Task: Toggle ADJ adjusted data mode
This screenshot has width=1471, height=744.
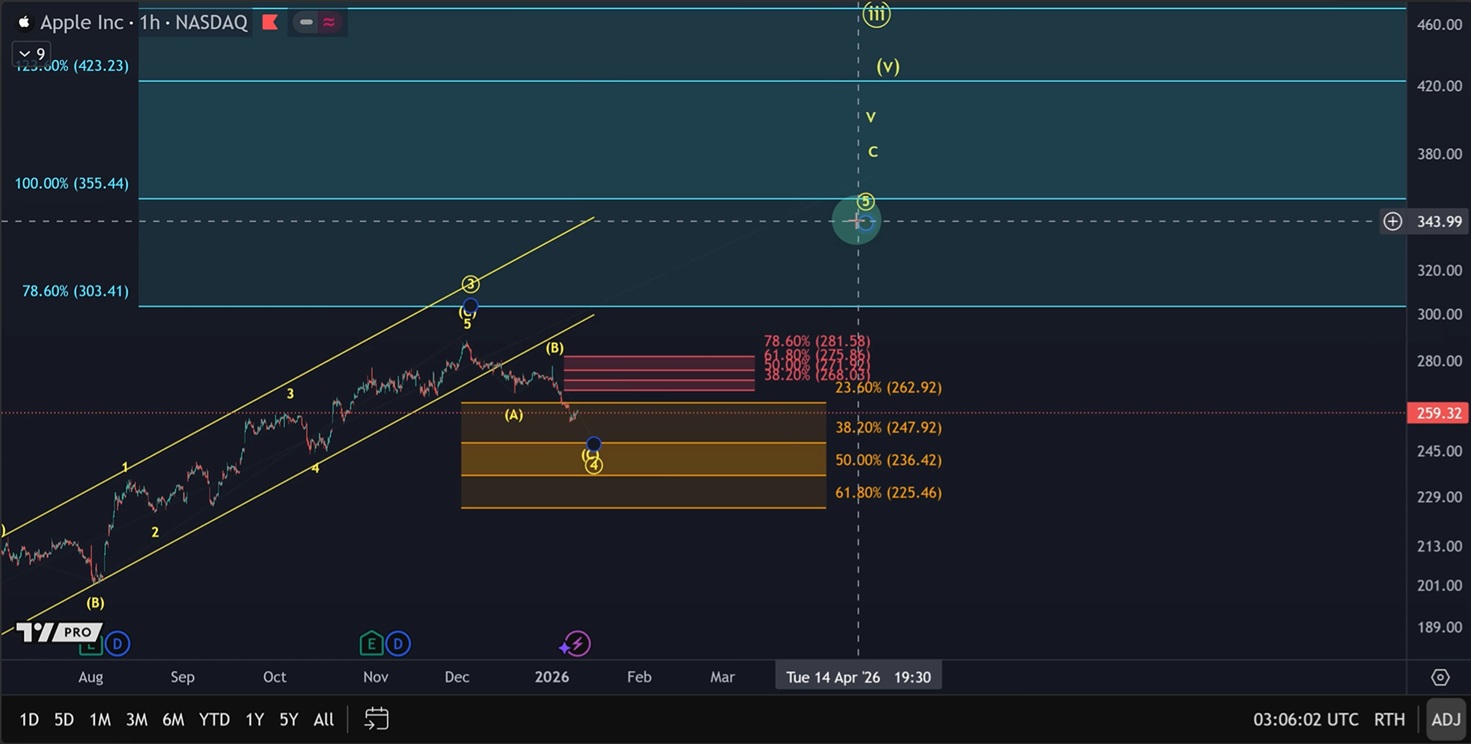Action: [1446, 719]
